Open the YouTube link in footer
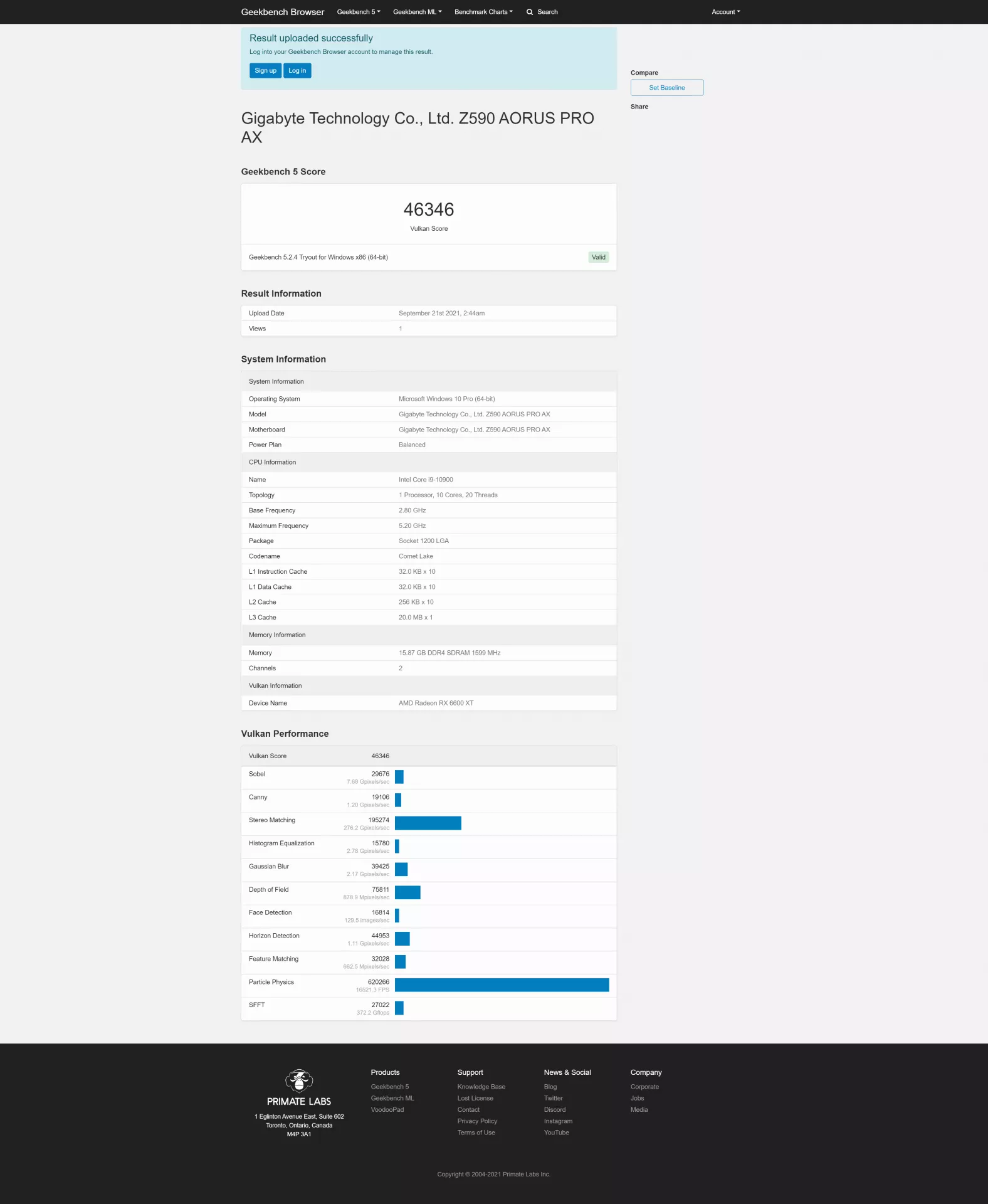The height and width of the screenshot is (1204, 988). [x=557, y=1133]
